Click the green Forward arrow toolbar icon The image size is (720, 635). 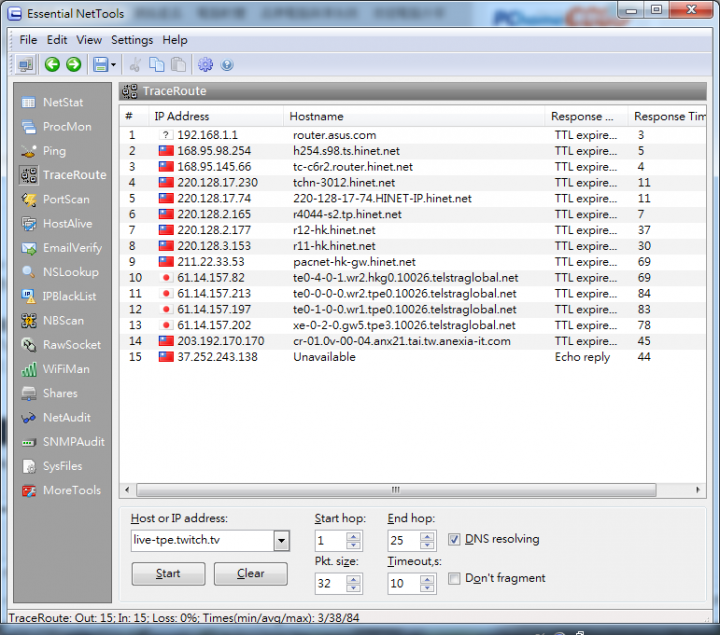[x=73, y=64]
